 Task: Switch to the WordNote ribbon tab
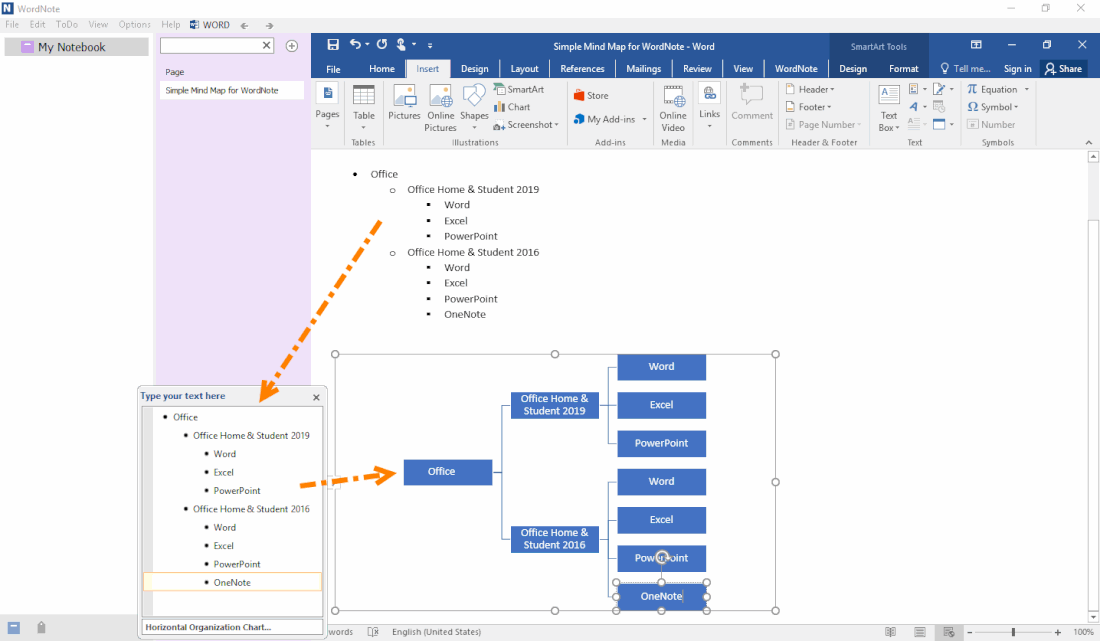[796, 69]
